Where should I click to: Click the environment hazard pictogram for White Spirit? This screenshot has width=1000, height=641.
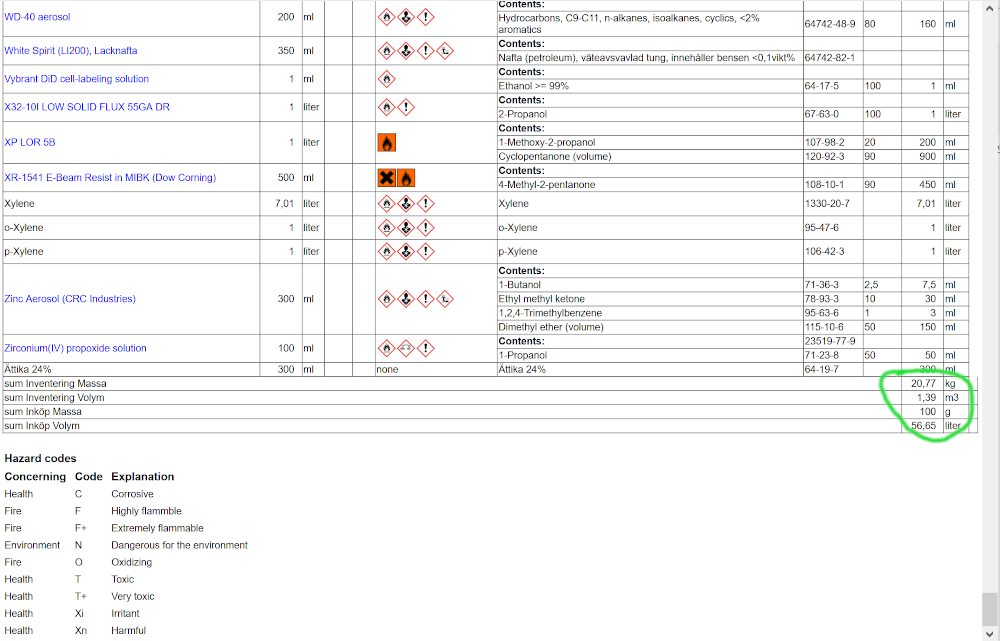click(445, 50)
